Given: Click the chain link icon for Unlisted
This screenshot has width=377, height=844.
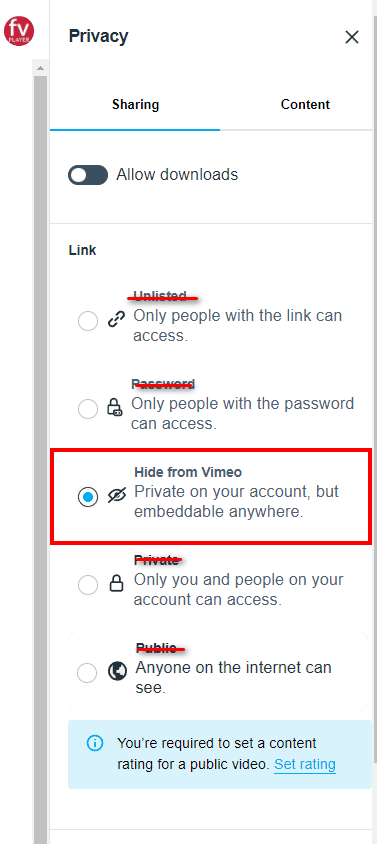Looking at the screenshot, I should point(116,321).
